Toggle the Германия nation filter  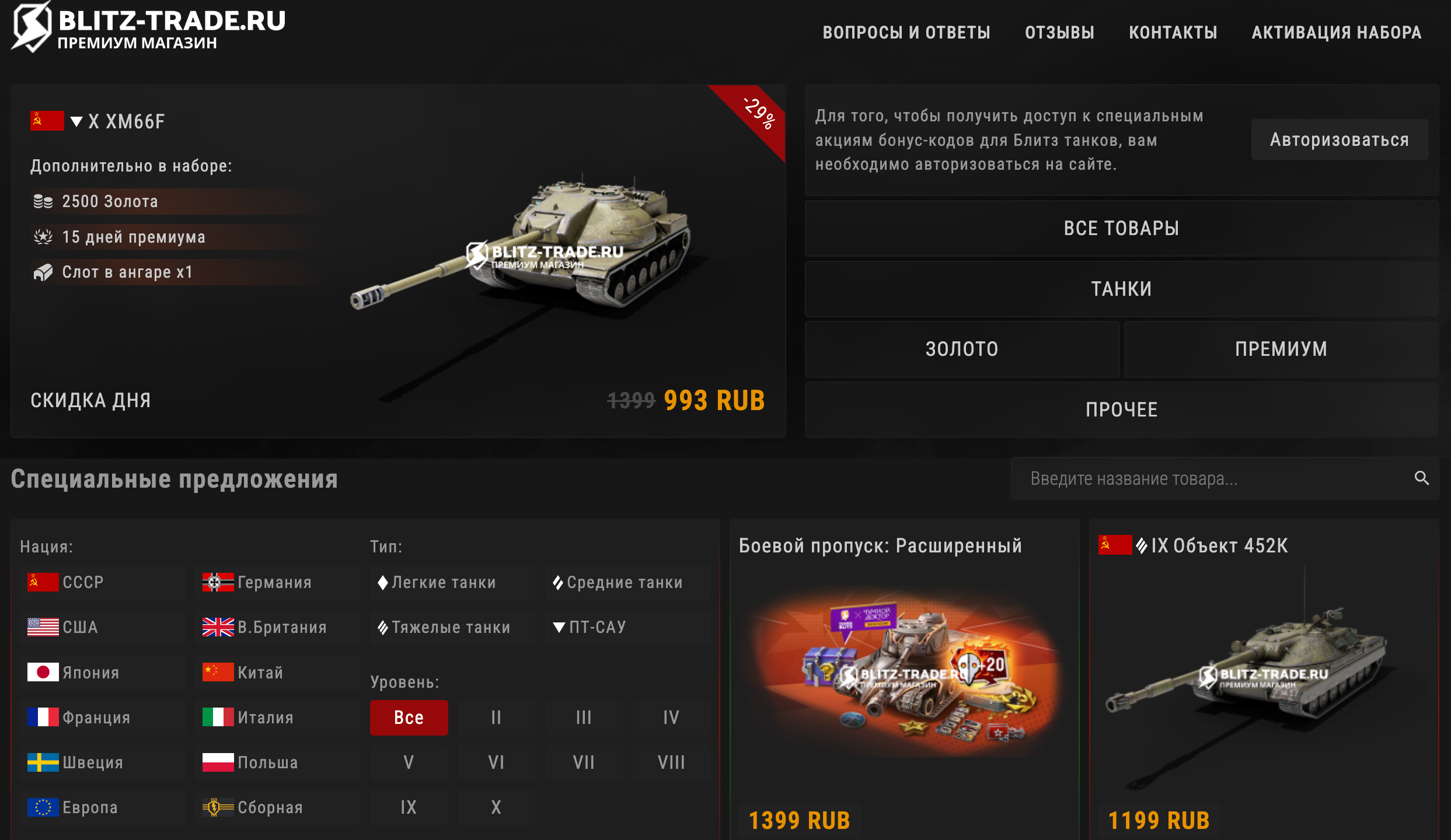(x=278, y=582)
